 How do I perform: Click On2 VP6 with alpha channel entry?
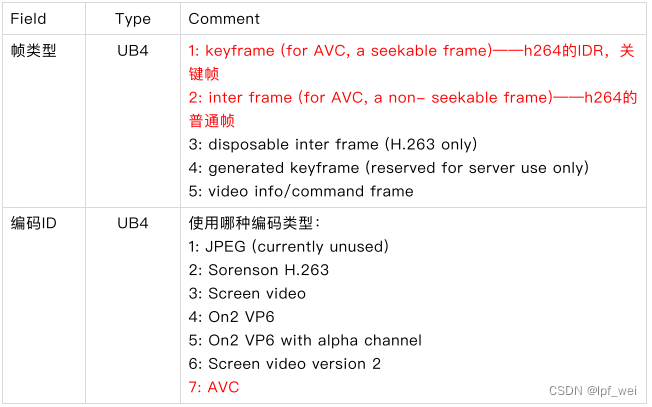[x=305, y=340]
